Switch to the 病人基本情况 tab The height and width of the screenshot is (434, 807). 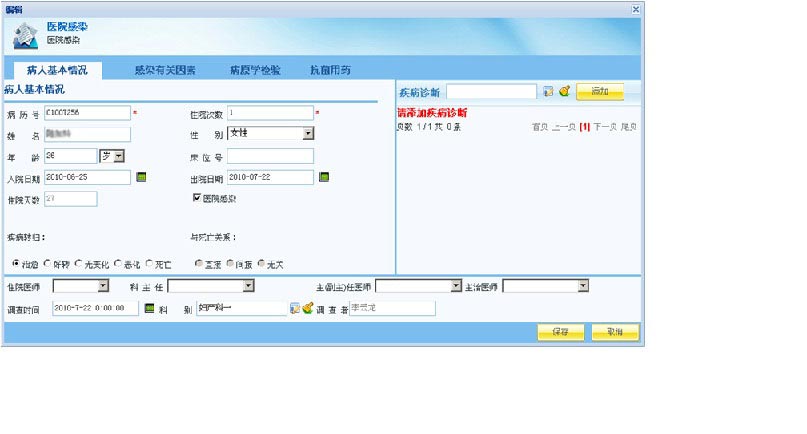(57, 71)
